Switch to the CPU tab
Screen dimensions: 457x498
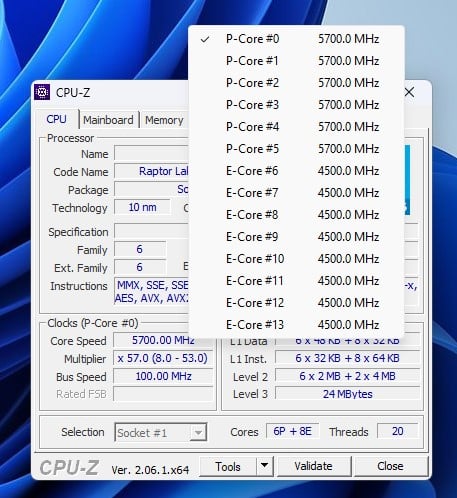pos(56,119)
